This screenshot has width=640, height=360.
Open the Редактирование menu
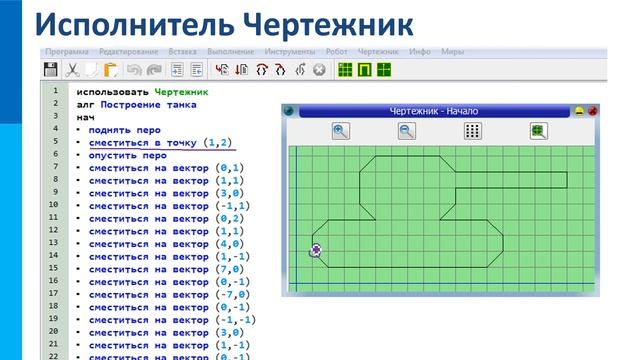pos(129,52)
